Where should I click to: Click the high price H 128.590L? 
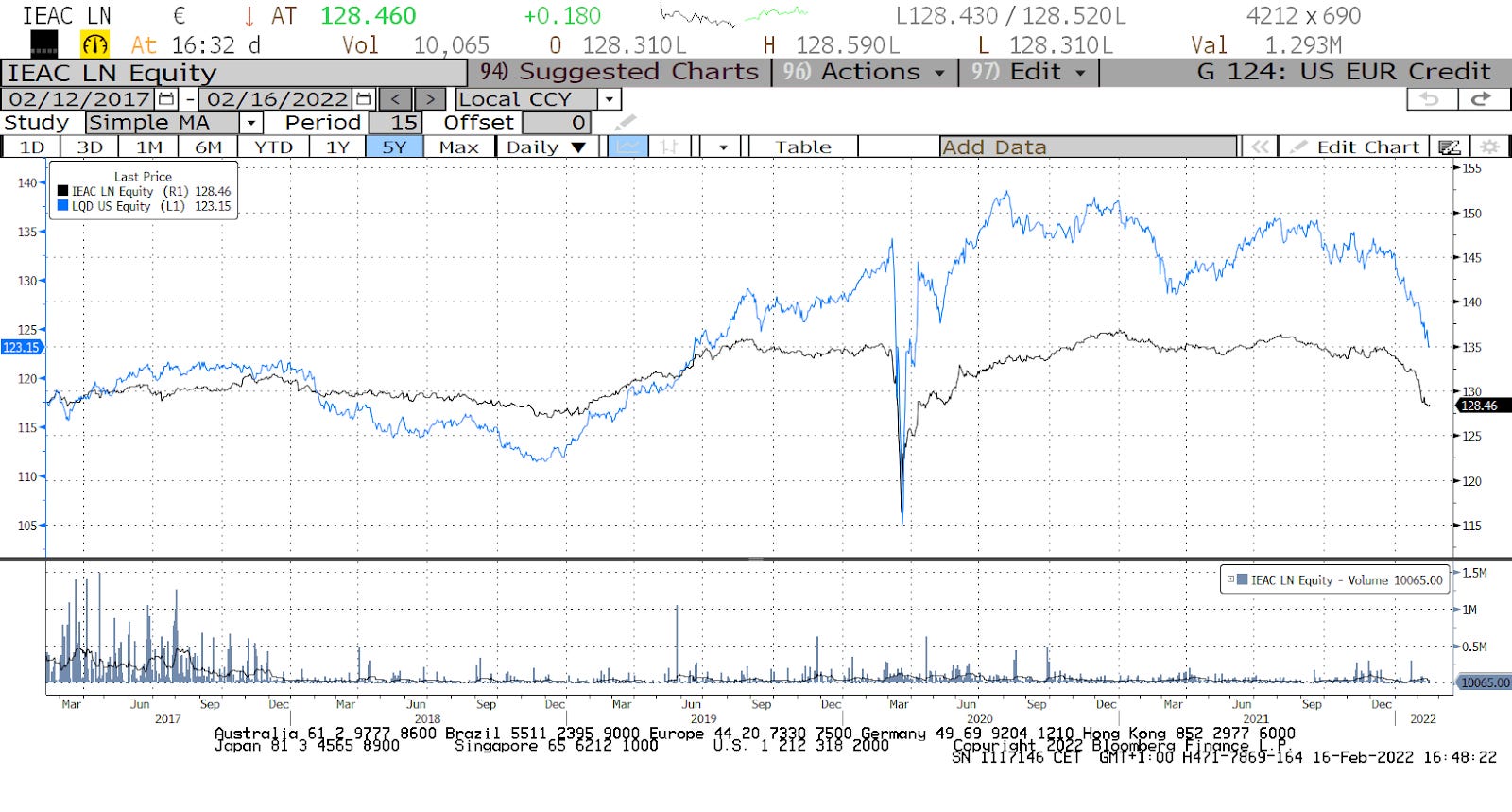(832, 45)
